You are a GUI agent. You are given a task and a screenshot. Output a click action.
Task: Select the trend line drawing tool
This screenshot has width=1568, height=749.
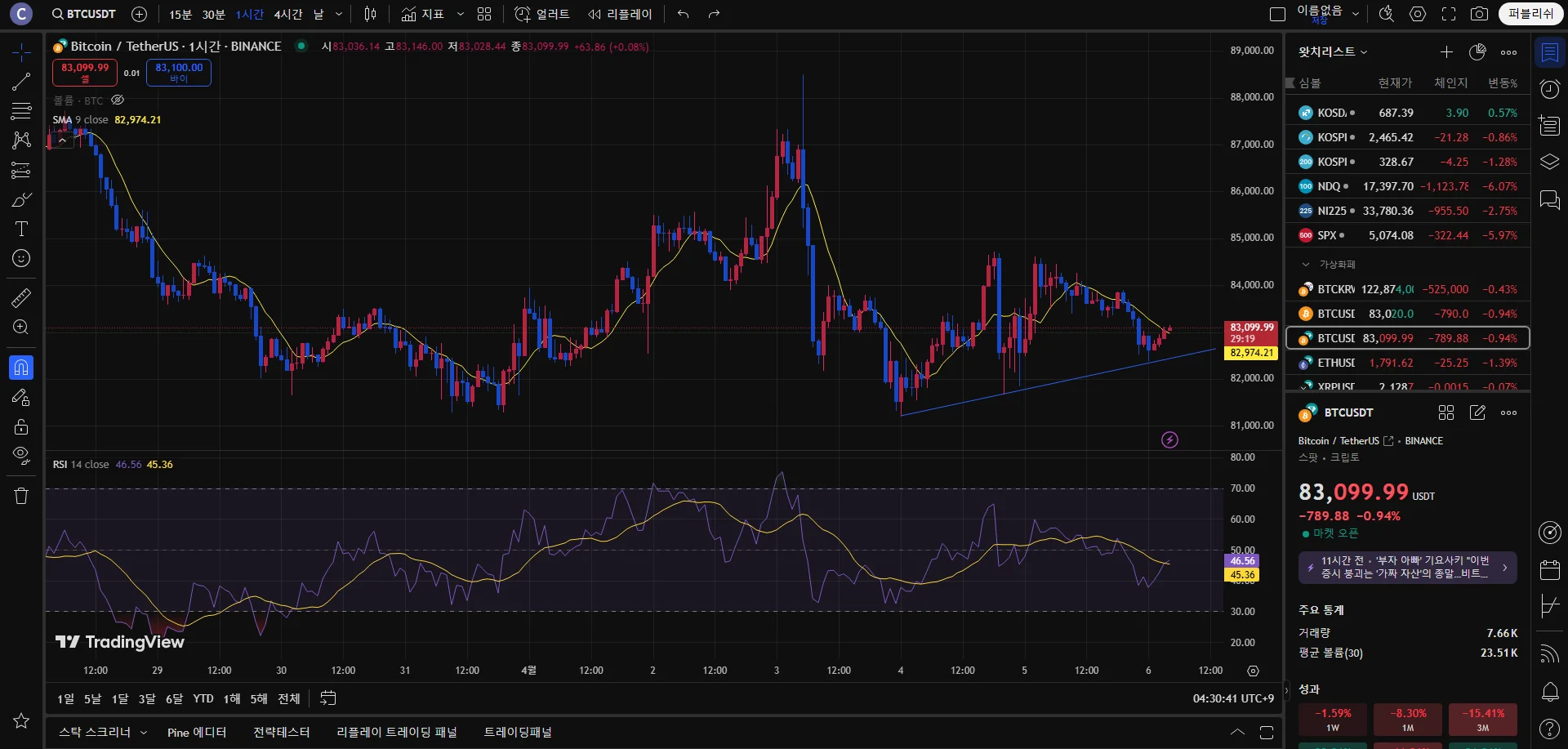(21, 82)
